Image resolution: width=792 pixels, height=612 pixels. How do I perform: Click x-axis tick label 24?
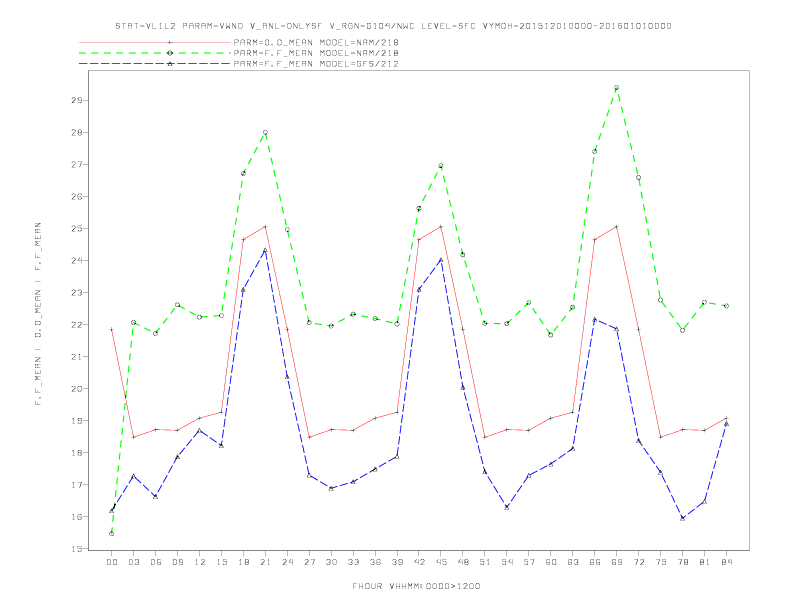[287, 562]
